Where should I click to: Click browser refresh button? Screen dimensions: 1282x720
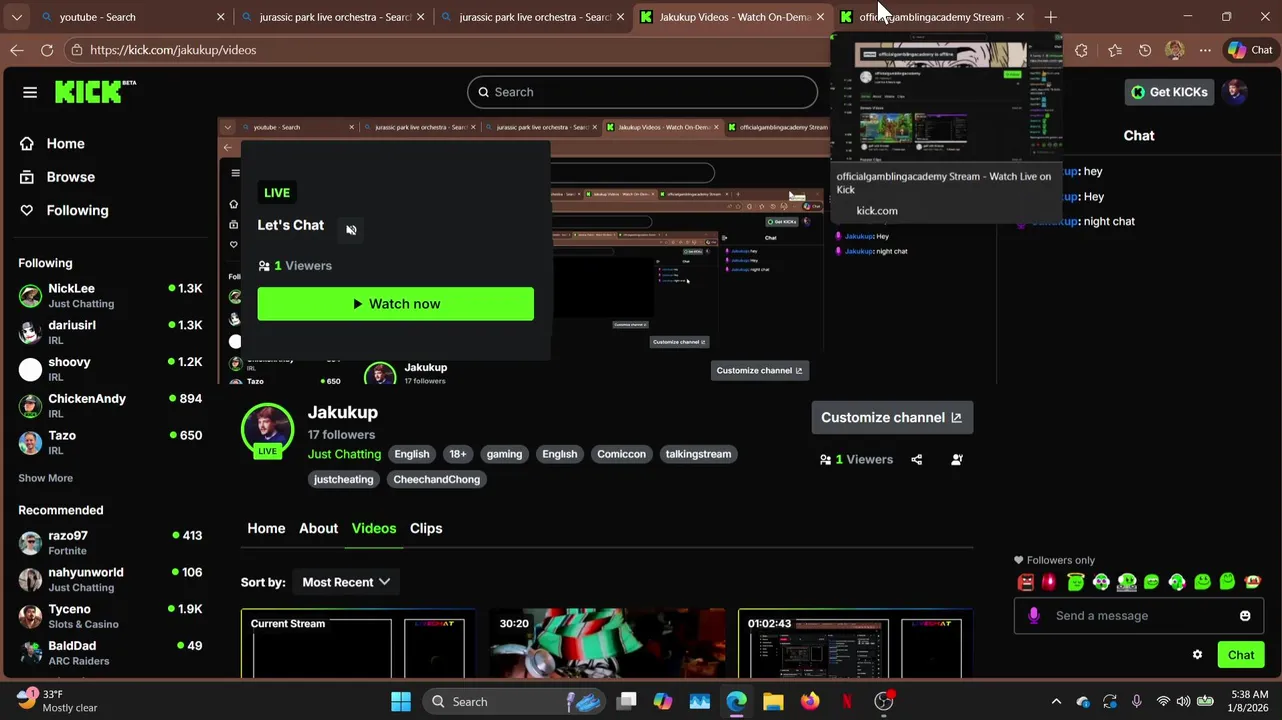tap(47, 50)
